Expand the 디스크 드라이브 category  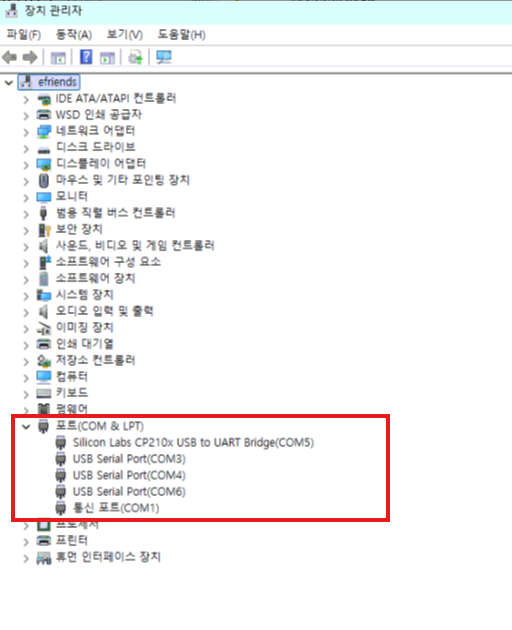(x=26, y=149)
